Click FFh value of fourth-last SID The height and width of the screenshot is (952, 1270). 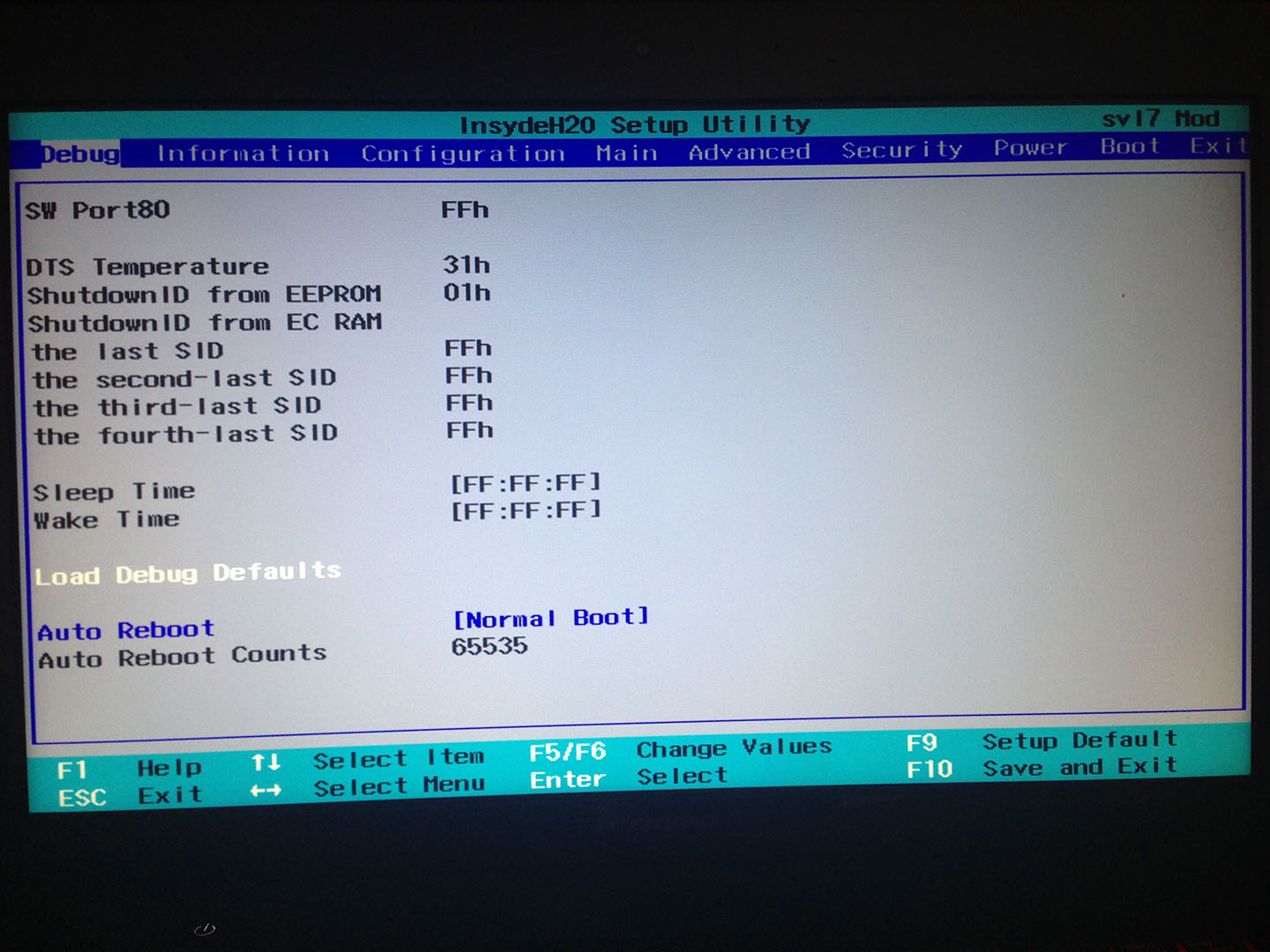[470, 430]
